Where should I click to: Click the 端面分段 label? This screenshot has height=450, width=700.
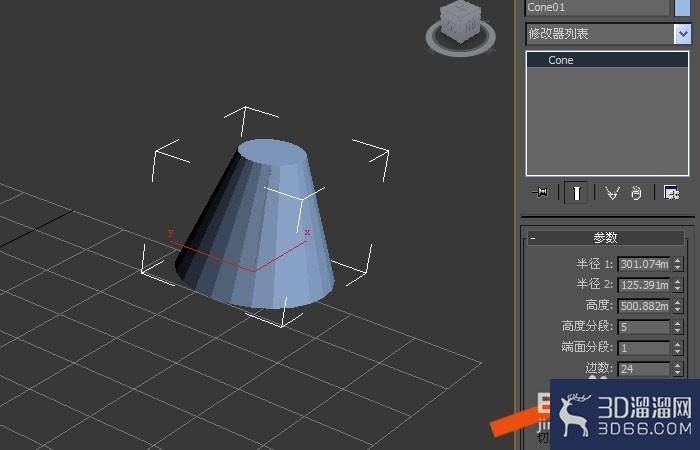tap(588, 347)
